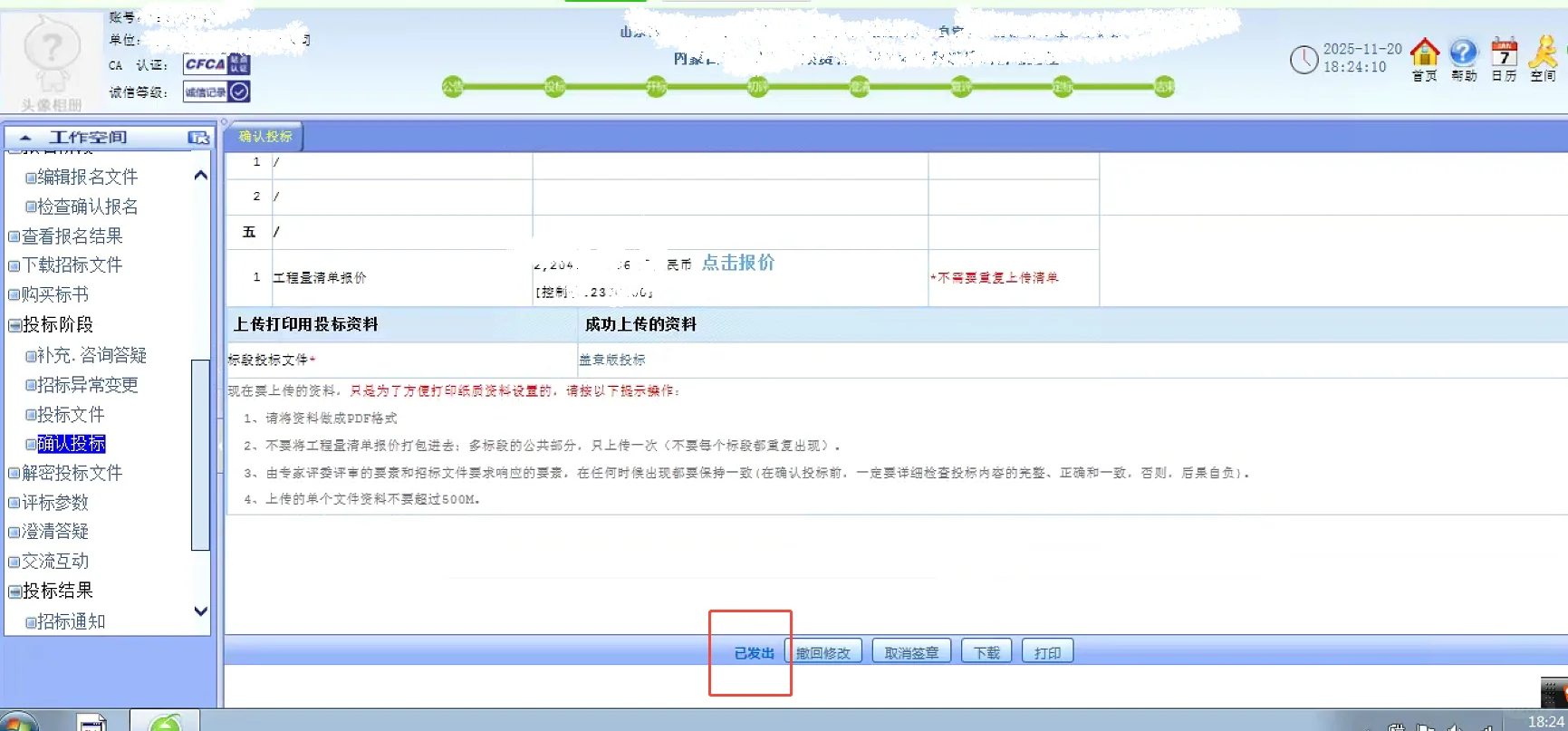
Task: Click the 工程量清单报价 row label
Action: pyautogui.click(x=320, y=278)
